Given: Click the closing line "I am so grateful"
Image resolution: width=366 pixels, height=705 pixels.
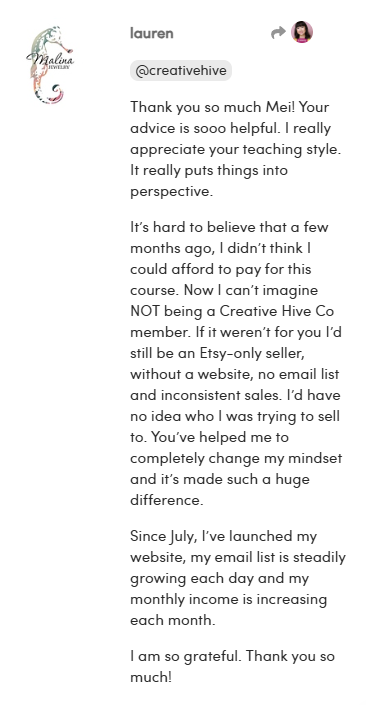Looking at the screenshot, I should 232,666.
